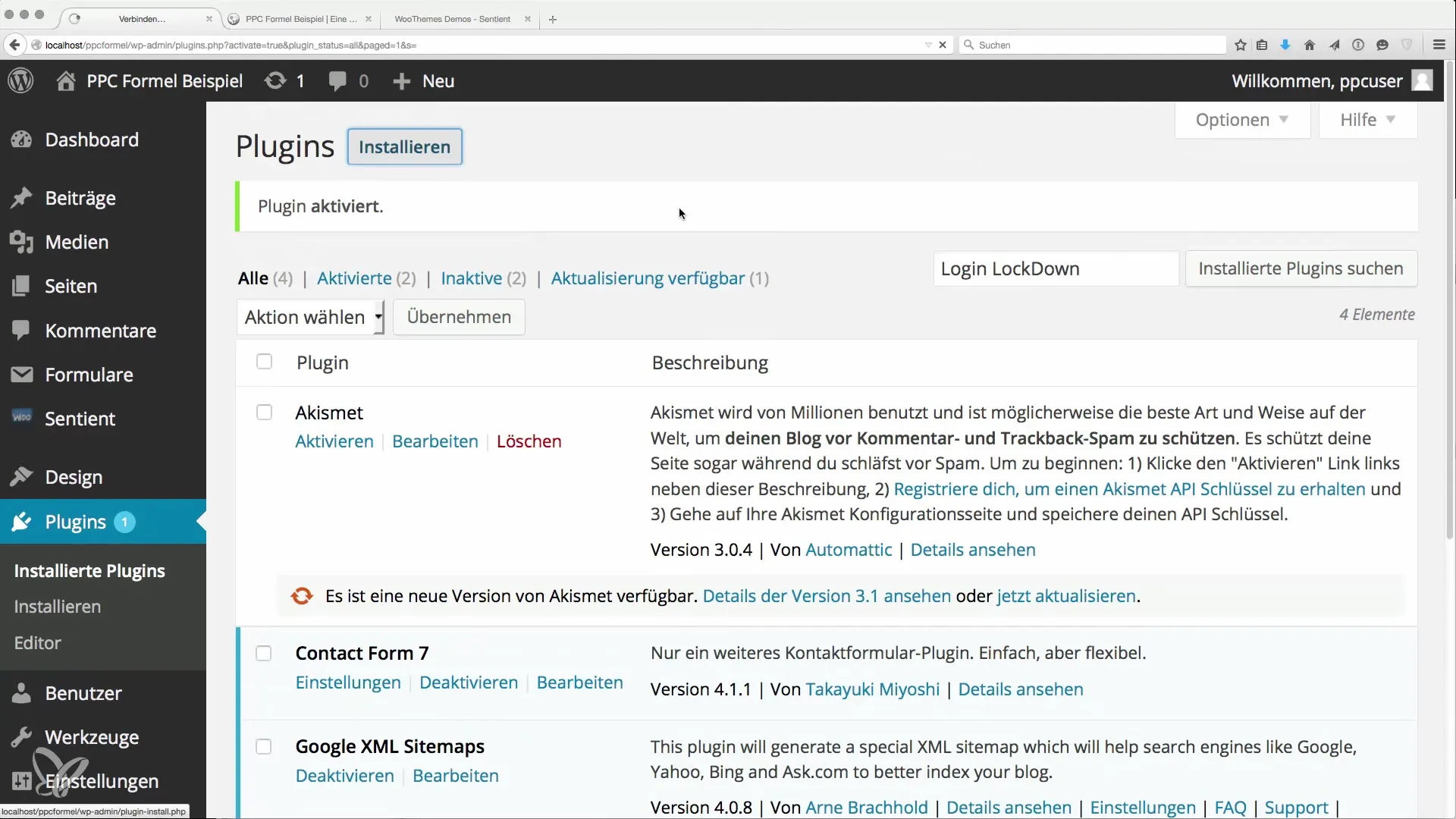Open Google XML Sitemaps FAQ link

point(1230,808)
